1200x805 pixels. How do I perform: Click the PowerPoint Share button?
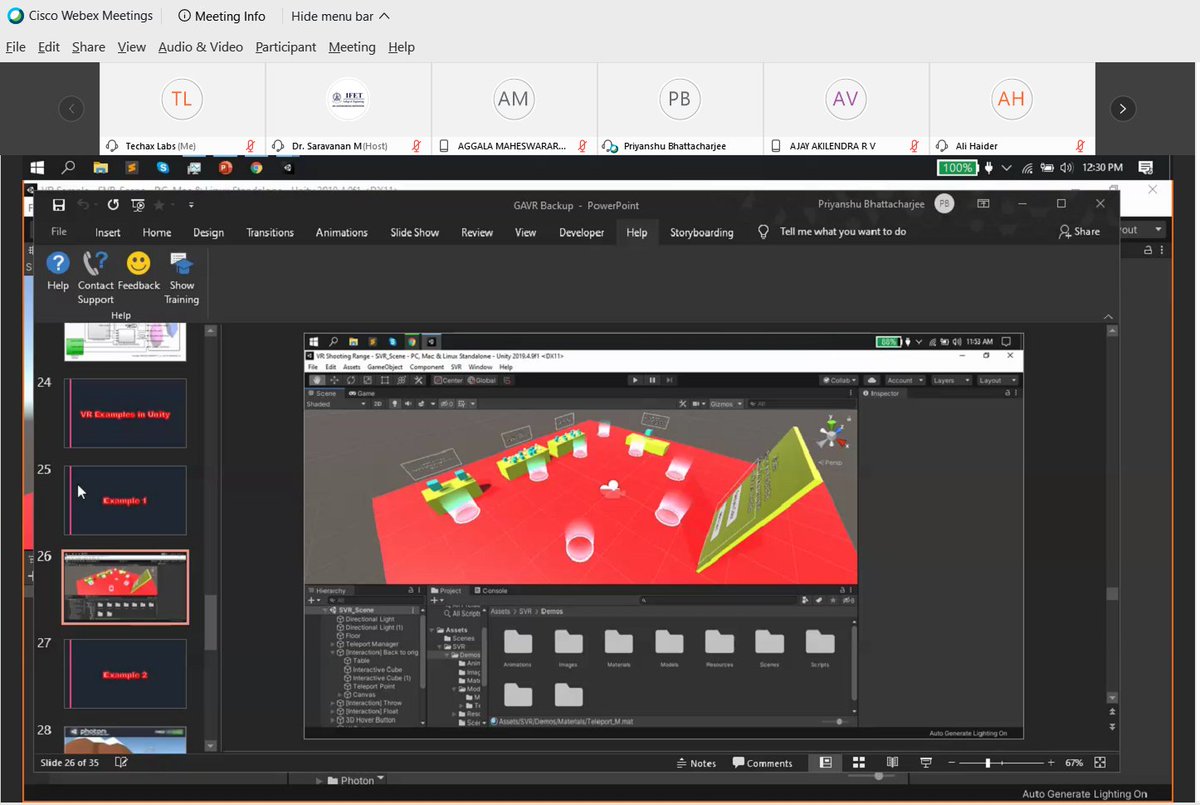[1080, 231]
